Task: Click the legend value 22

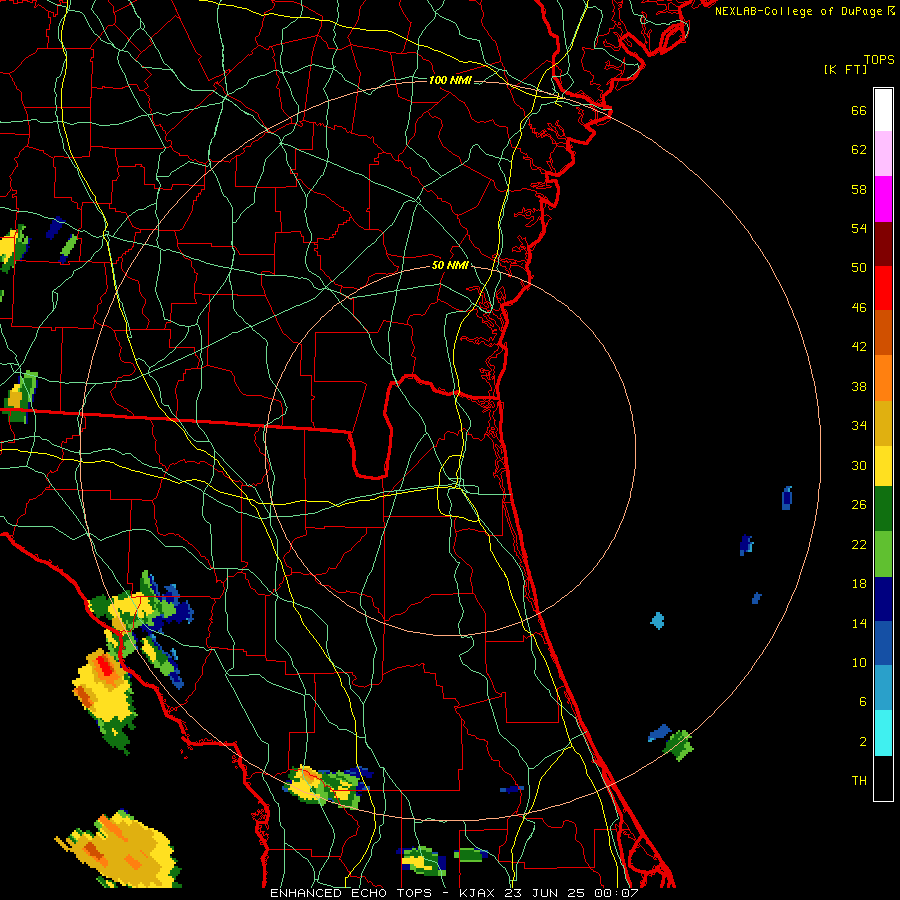Action: [859, 544]
